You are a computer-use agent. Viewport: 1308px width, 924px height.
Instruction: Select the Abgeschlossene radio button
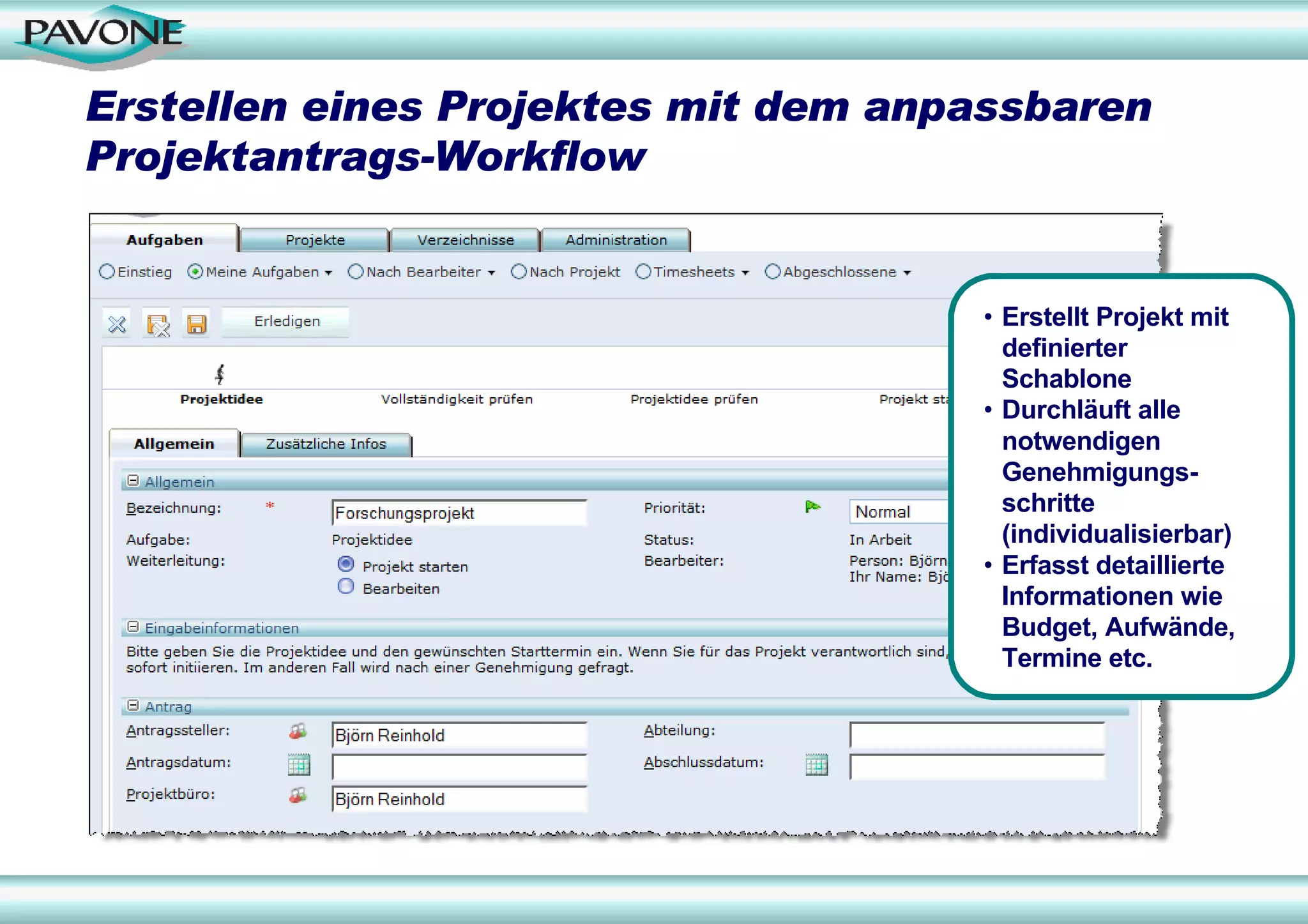[x=773, y=272]
